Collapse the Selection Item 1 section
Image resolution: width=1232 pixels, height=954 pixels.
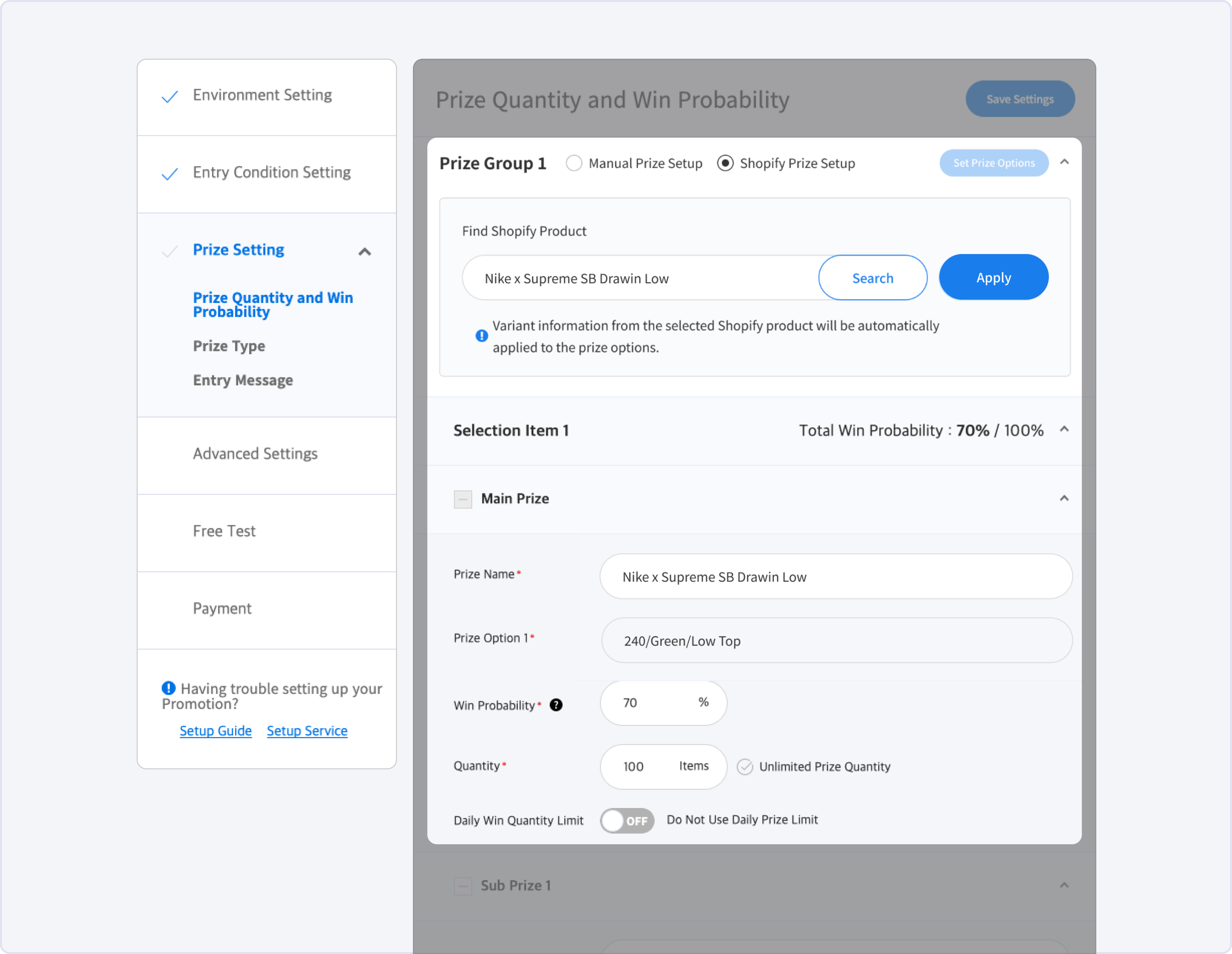pos(1065,429)
